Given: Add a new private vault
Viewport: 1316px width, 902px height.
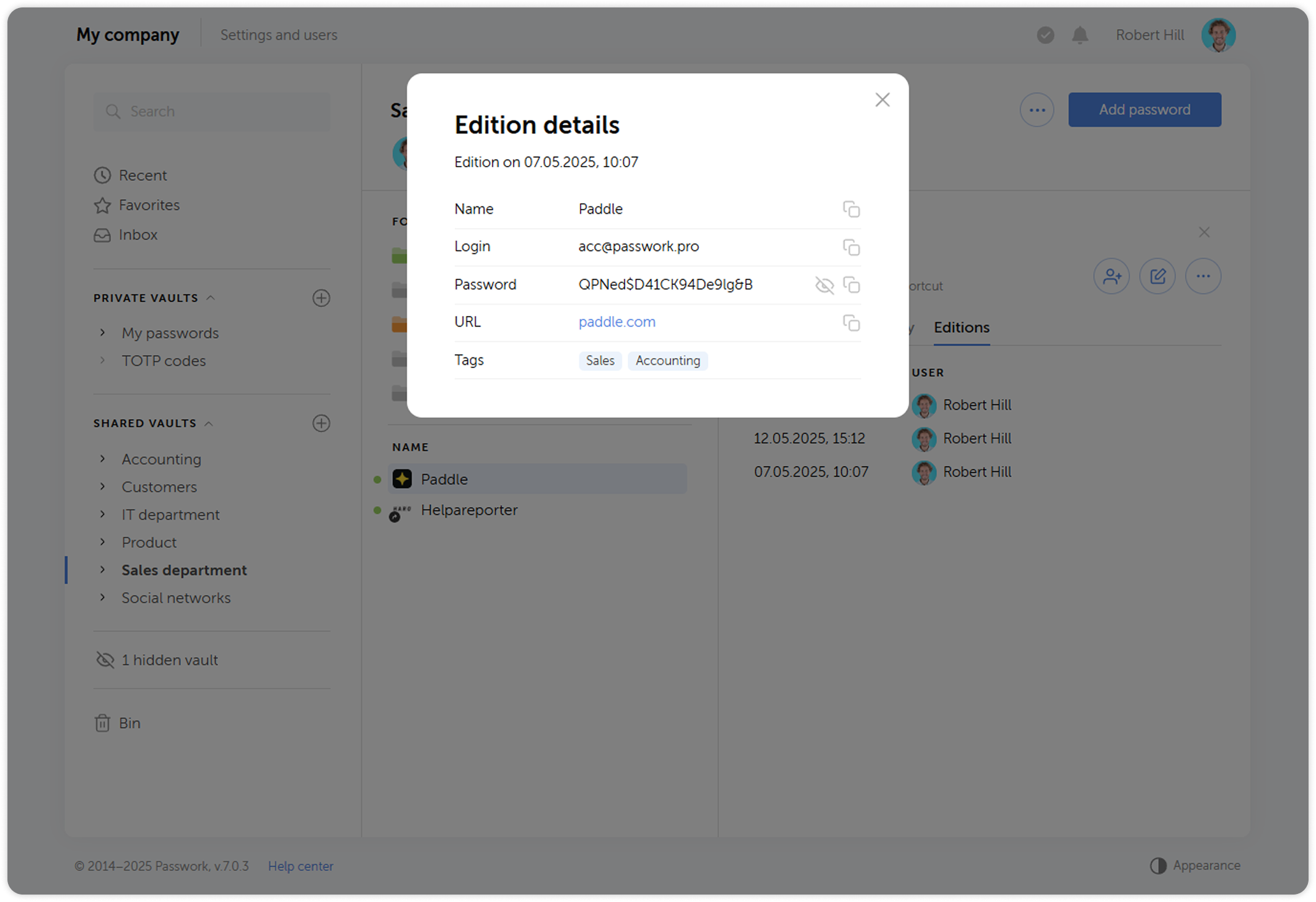Looking at the screenshot, I should pos(321,298).
